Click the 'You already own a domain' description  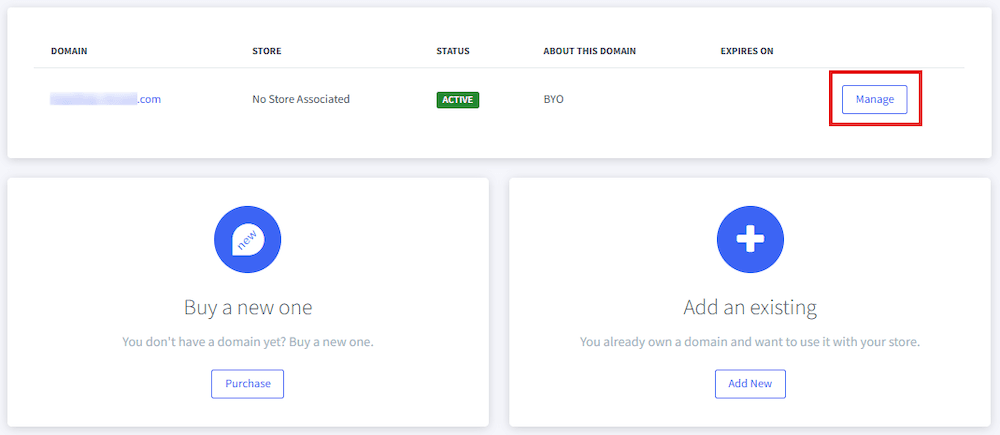pos(750,343)
